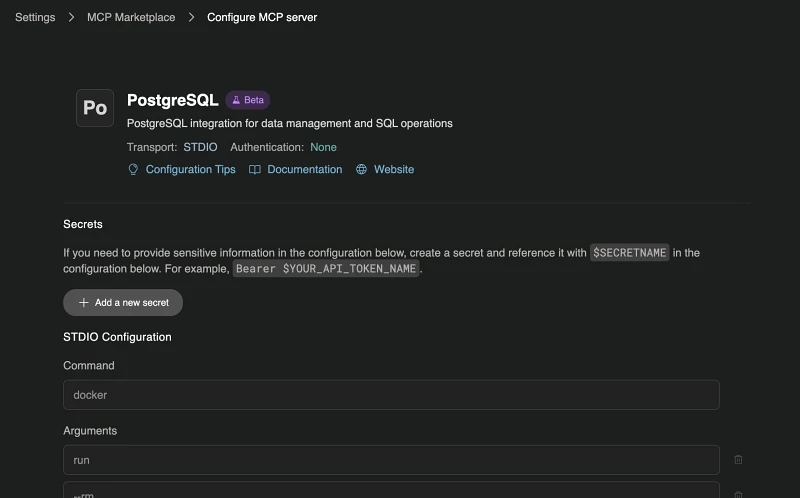Click the Secrets section heading

click(83, 224)
